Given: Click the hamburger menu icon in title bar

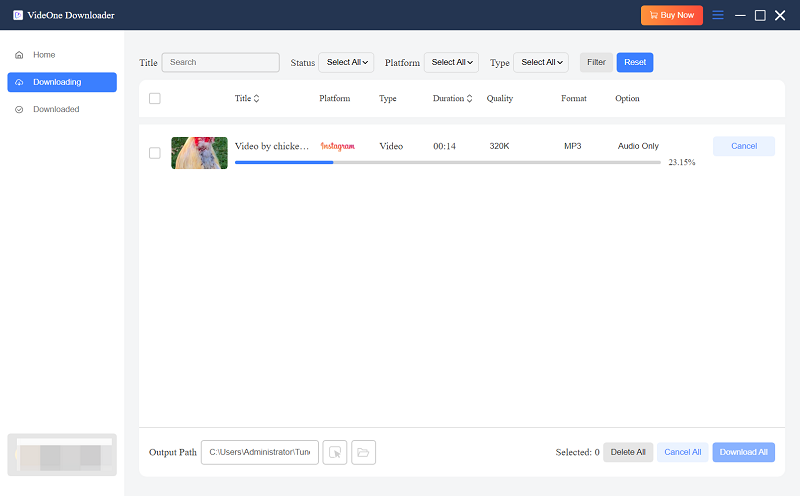Looking at the screenshot, I should [x=717, y=15].
